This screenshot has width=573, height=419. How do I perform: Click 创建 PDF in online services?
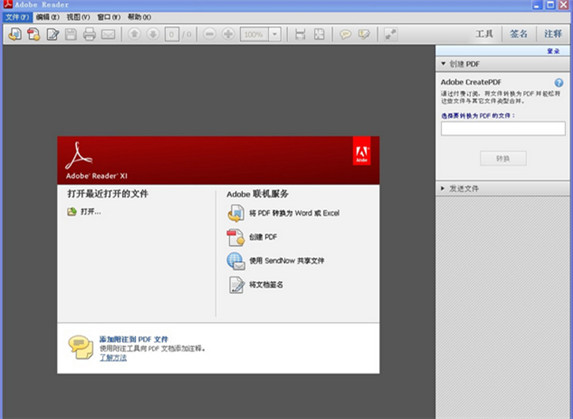pyautogui.click(x=263, y=237)
